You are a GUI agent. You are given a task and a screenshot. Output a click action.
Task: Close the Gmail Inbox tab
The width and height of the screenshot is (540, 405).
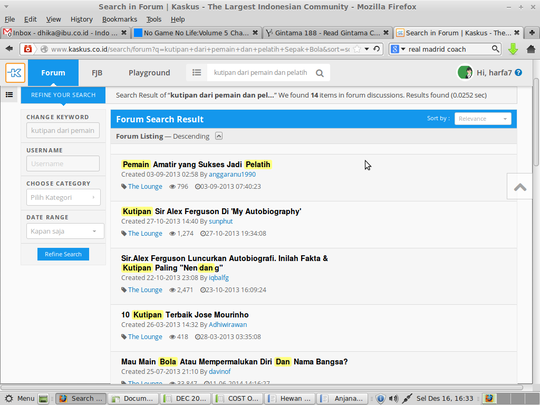tap(124, 33)
